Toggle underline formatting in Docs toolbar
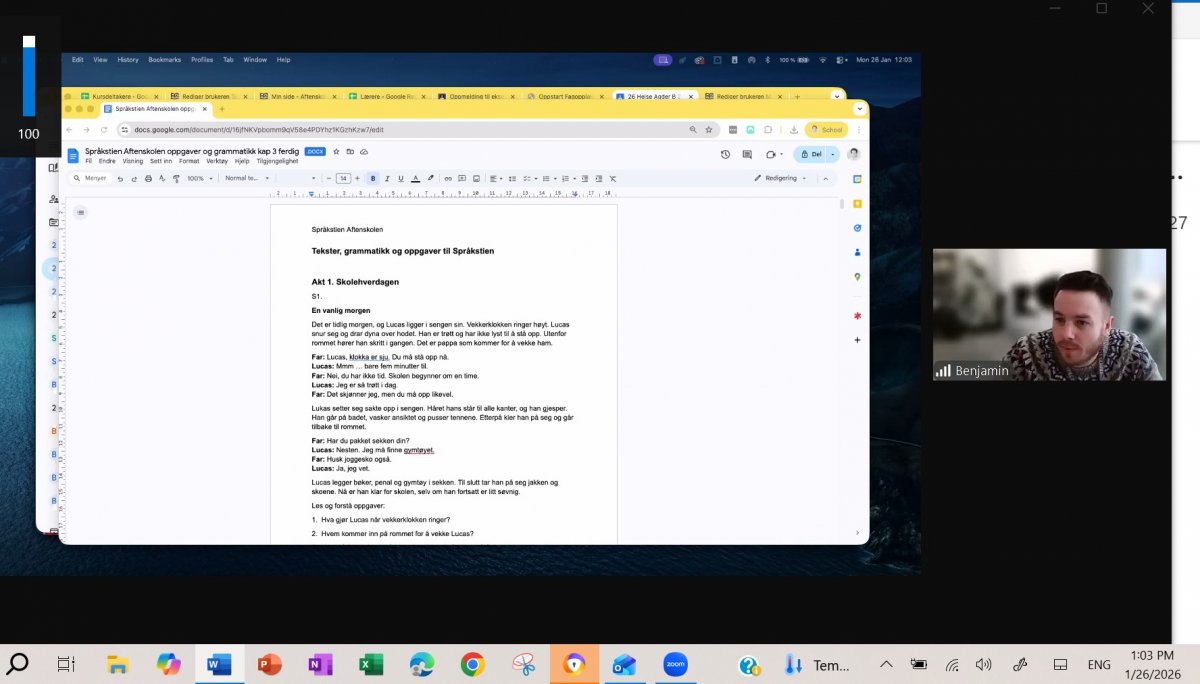Viewport: 1200px width, 684px height. tap(401, 178)
